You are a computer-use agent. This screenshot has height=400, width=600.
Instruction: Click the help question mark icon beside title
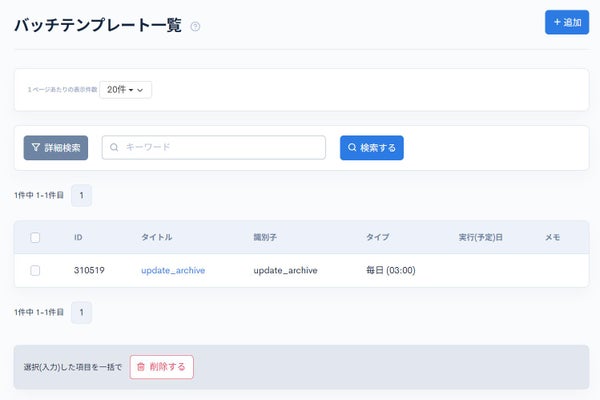tap(195, 26)
